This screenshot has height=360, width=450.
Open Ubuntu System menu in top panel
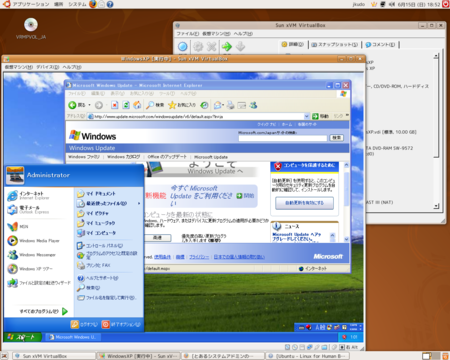coord(77,4)
